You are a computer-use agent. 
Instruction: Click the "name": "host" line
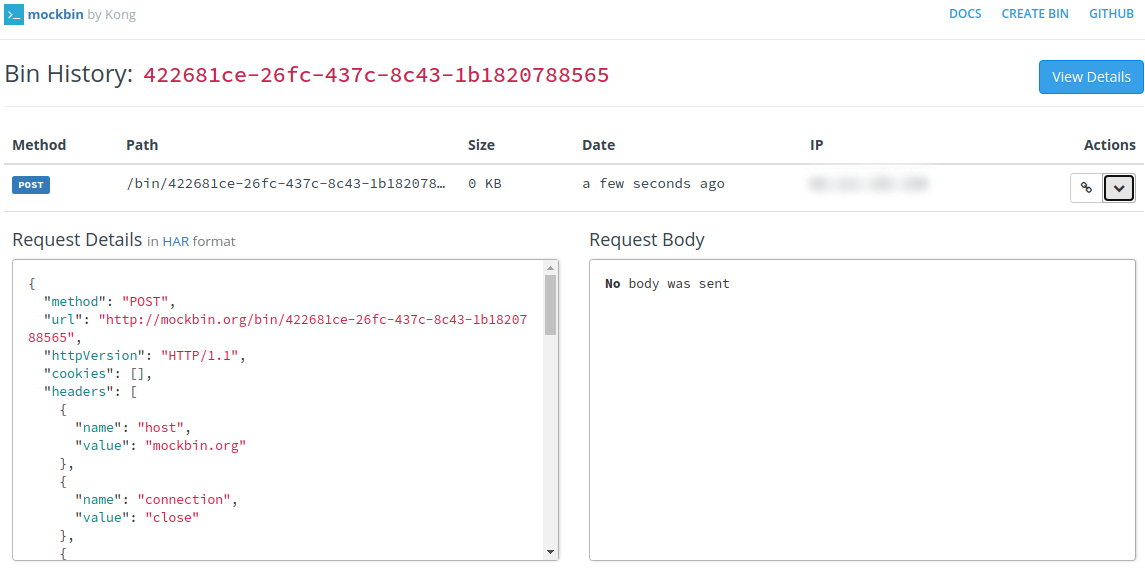tap(134, 428)
